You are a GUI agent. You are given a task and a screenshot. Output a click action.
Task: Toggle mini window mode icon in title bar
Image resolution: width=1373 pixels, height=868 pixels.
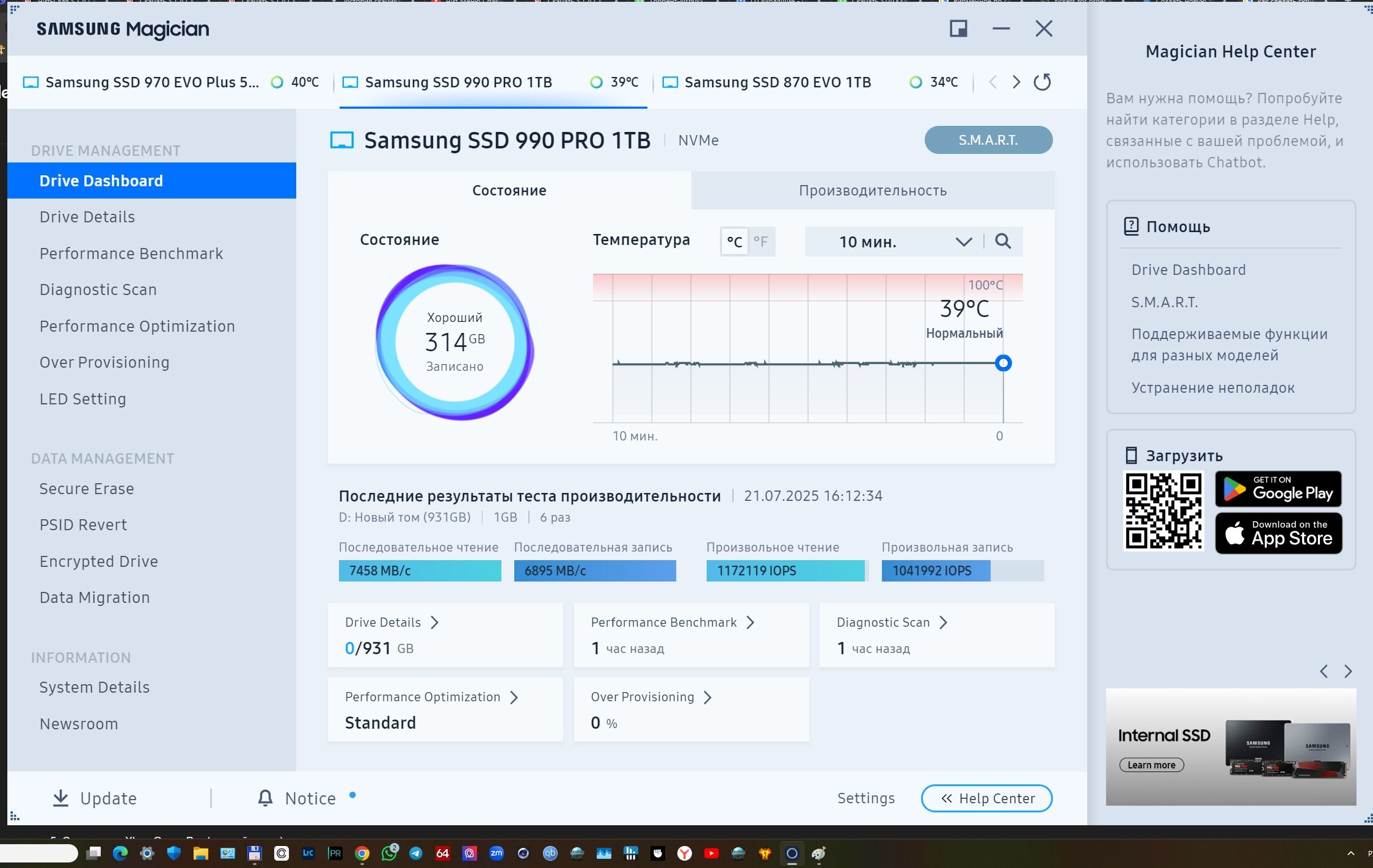[958, 28]
